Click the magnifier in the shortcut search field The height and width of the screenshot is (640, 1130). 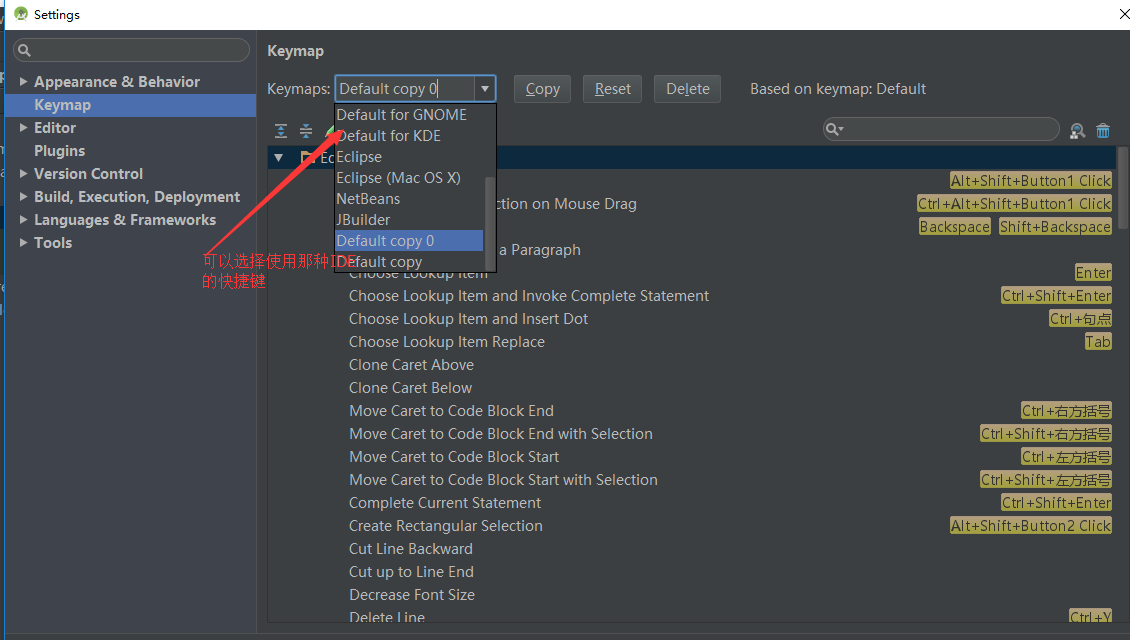coord(834,129)
